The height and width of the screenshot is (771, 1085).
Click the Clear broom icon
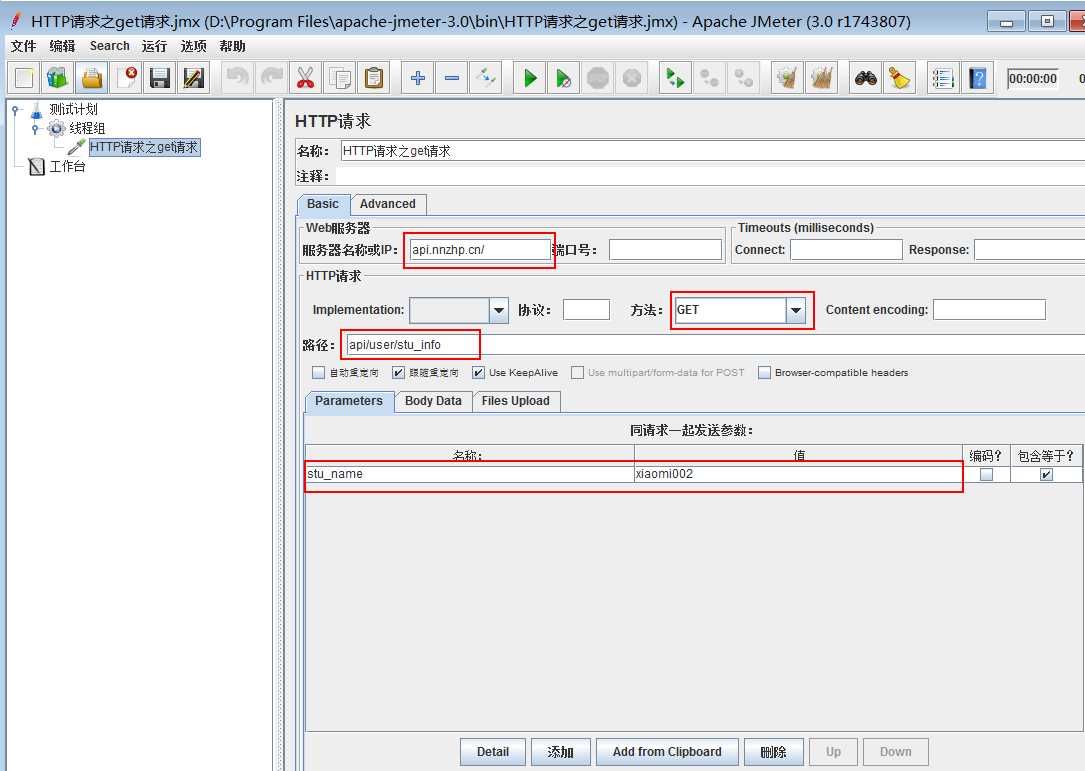pyautogui.click(x=900, y=78)
